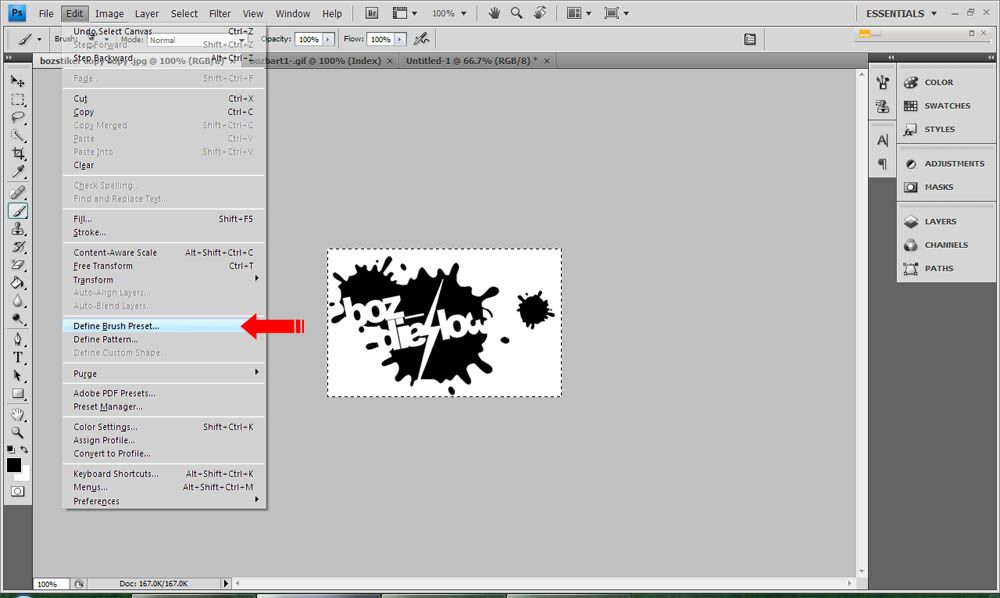Screen dimensions: 1000x598
Task: Select the Type tool
Action: (17, 358)
